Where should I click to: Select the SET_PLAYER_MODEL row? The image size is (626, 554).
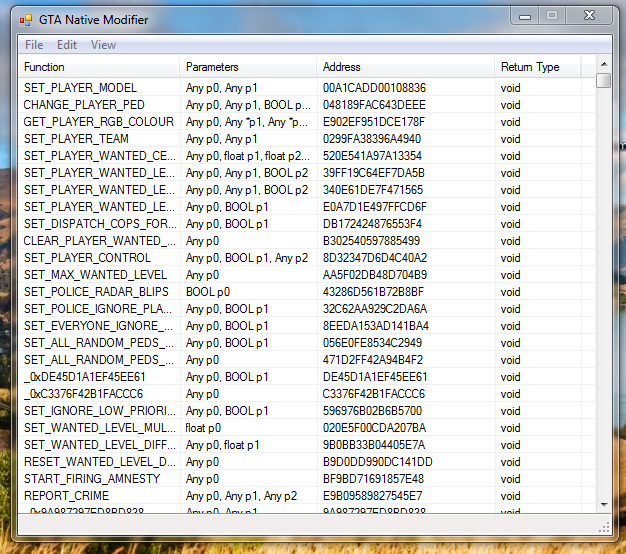pyautogui.click(x=306, y=88)
